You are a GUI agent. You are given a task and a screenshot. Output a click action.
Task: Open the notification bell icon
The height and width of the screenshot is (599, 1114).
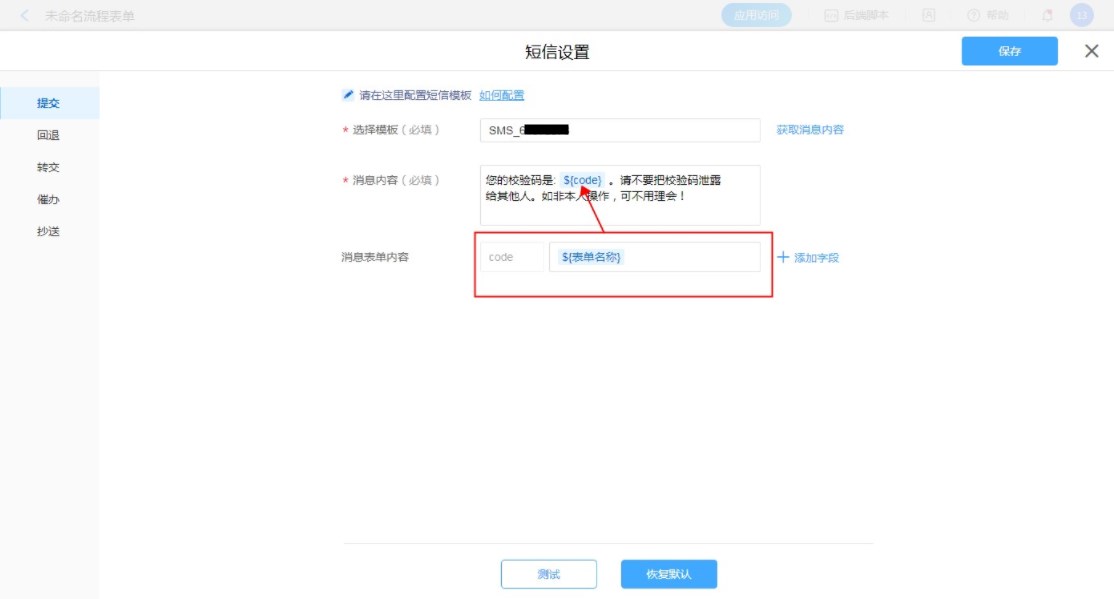pos(1047,15)
